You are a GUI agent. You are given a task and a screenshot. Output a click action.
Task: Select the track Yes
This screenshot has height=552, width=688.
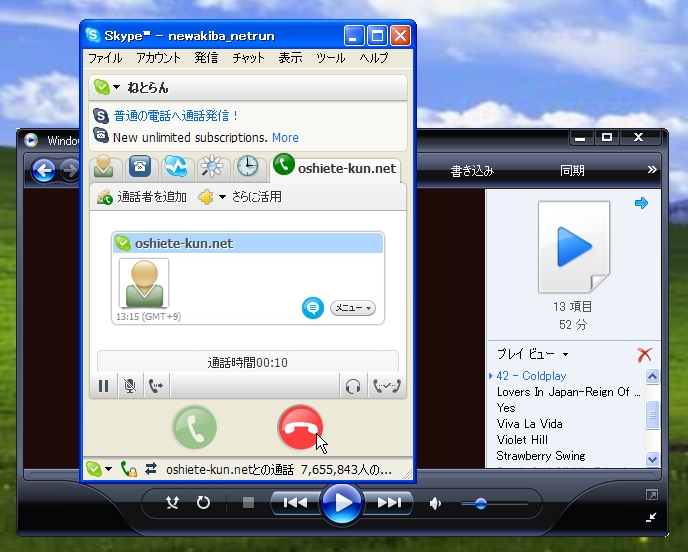[x=506, y=408]
